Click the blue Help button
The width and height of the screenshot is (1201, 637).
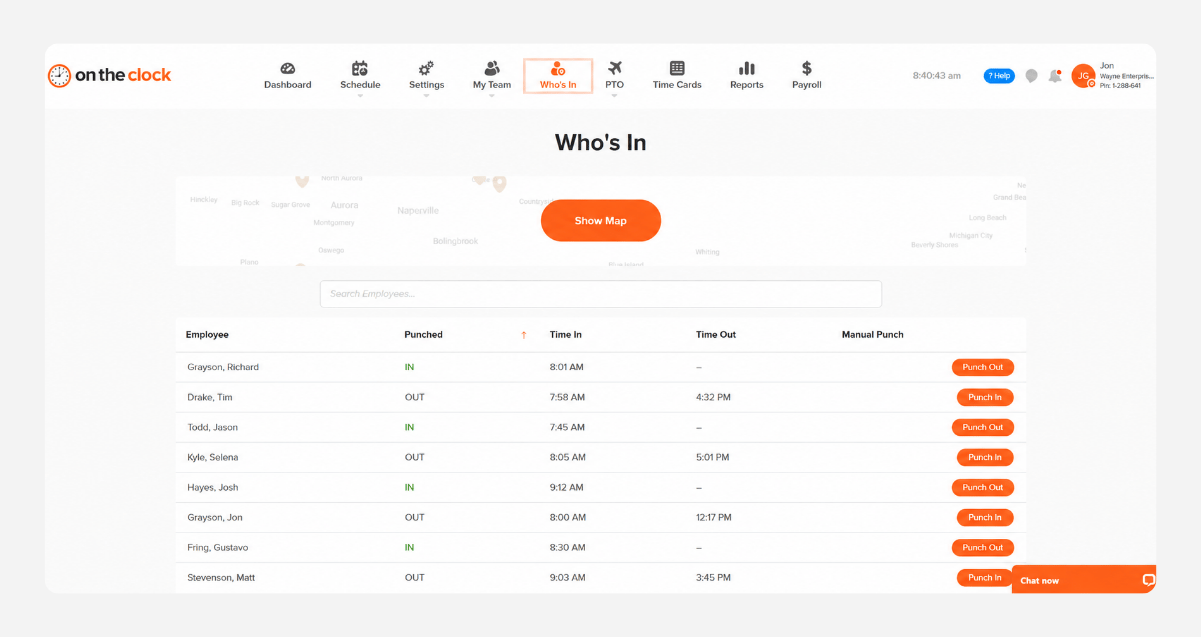pyautogui.click(x=999, y=76)
